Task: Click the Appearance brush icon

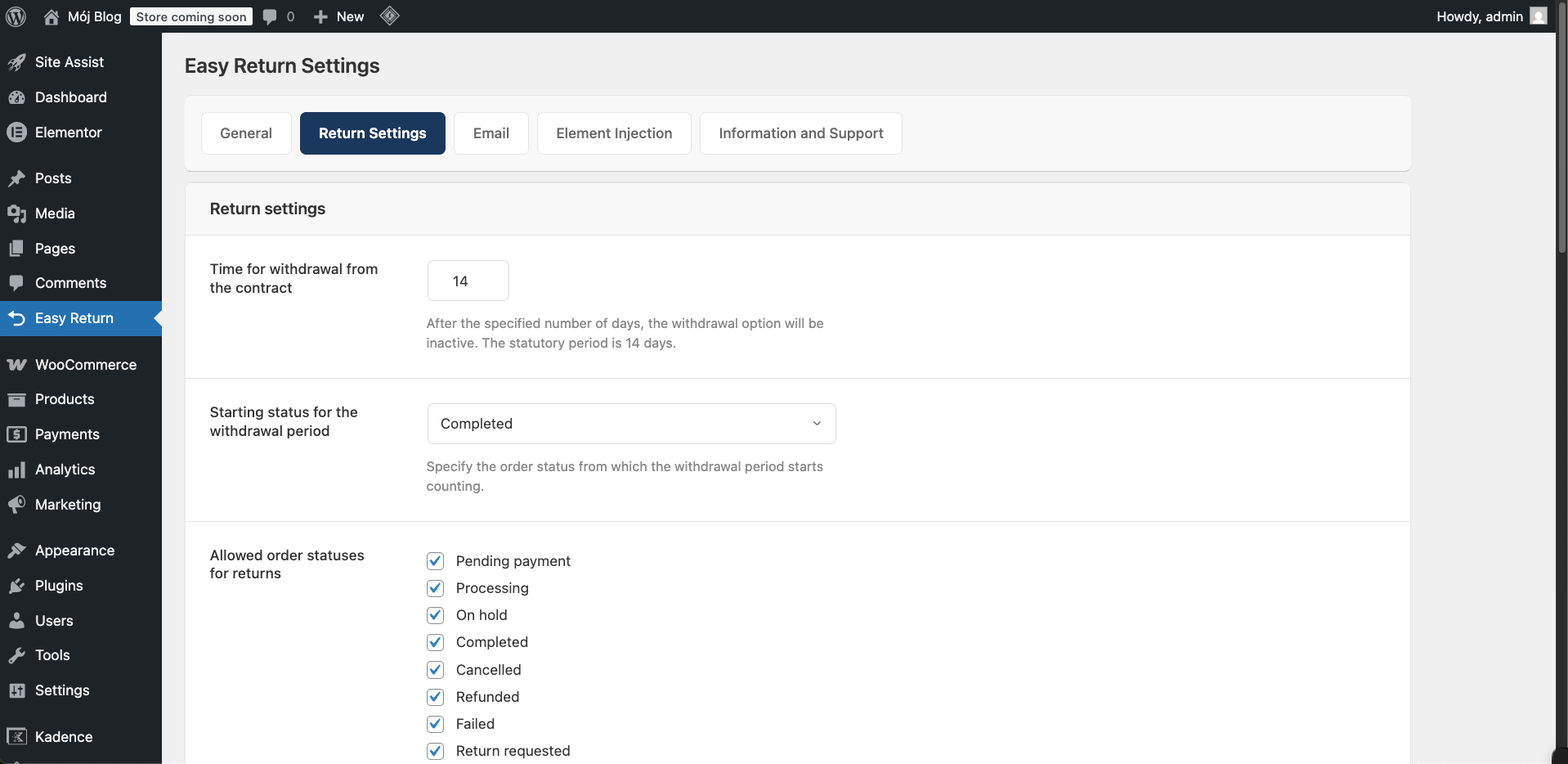Action: tap(16, 551)
